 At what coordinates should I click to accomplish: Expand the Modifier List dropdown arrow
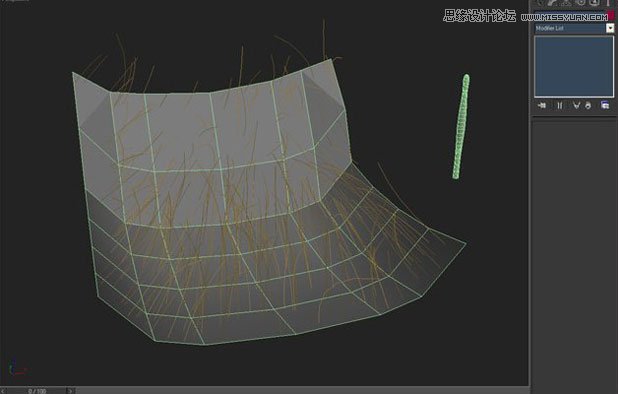click(610, 28)
